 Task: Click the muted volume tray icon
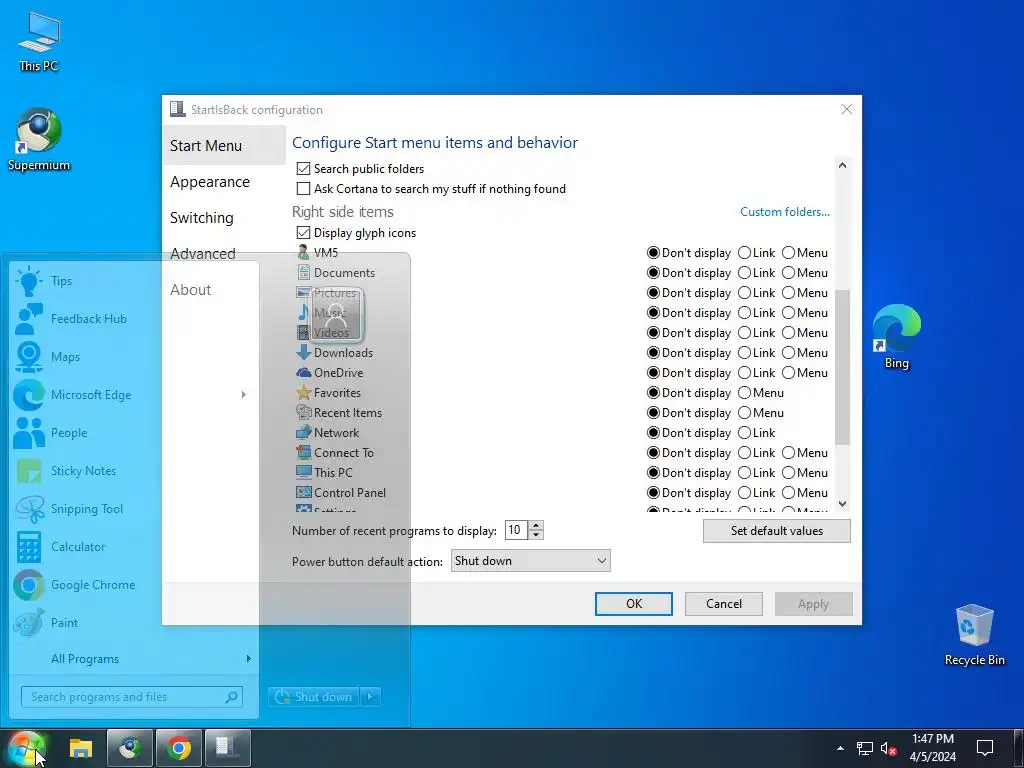coord(888,748)
